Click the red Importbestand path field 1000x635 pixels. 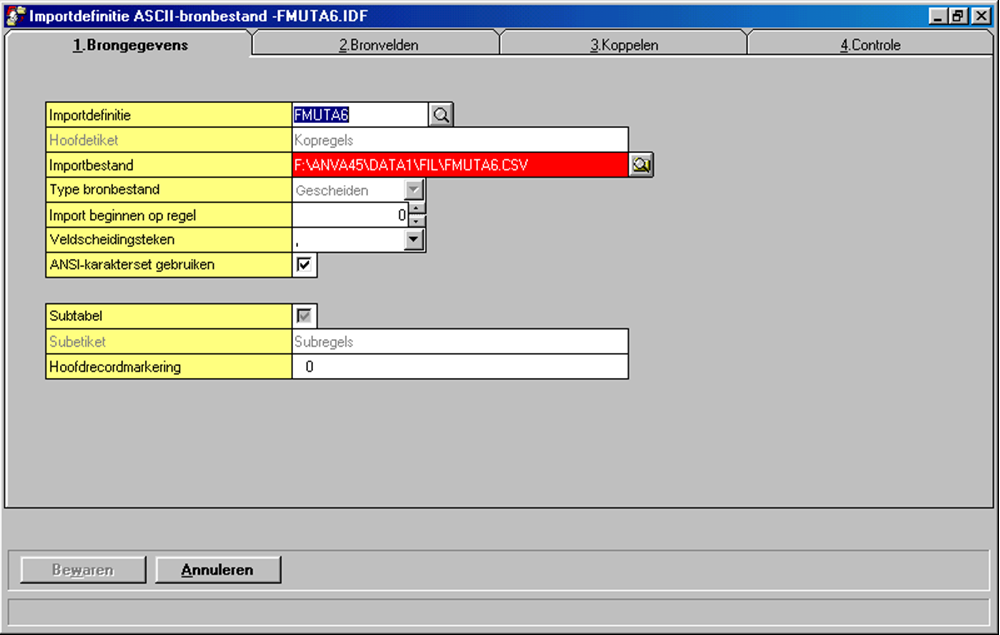460,165
